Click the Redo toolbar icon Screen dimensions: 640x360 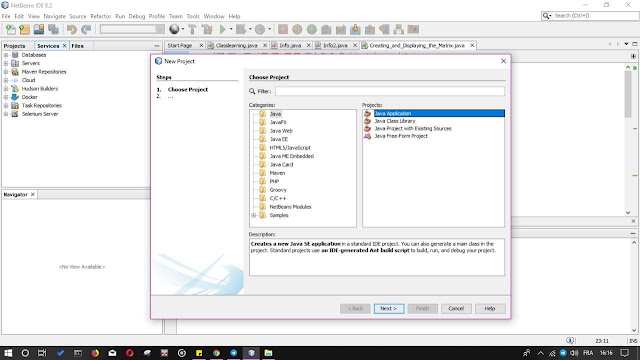click(x=86, y=29)
